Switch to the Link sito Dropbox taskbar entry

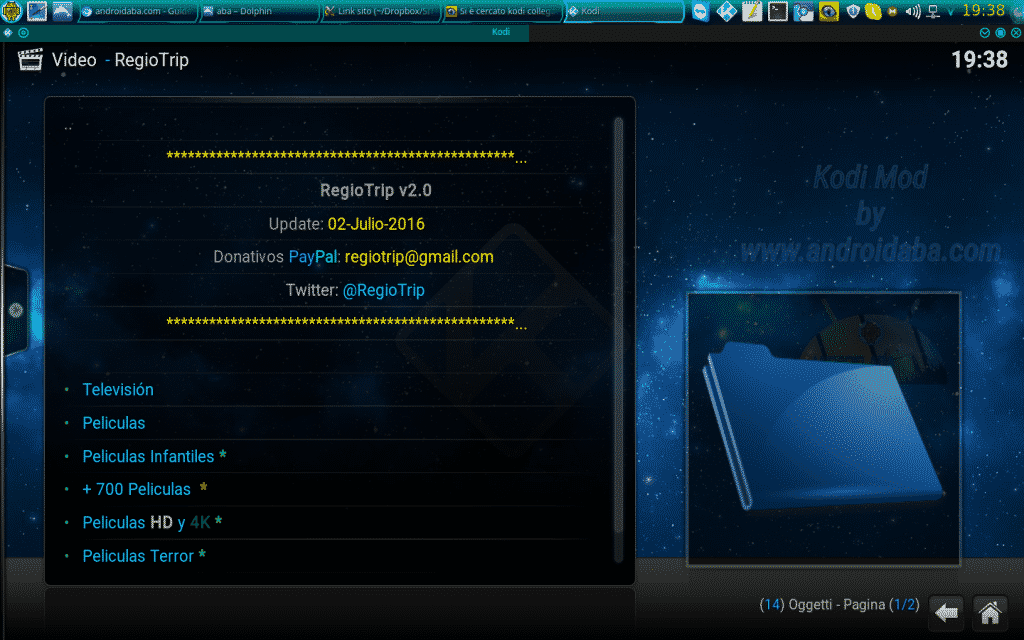click(x=381, y=11)
